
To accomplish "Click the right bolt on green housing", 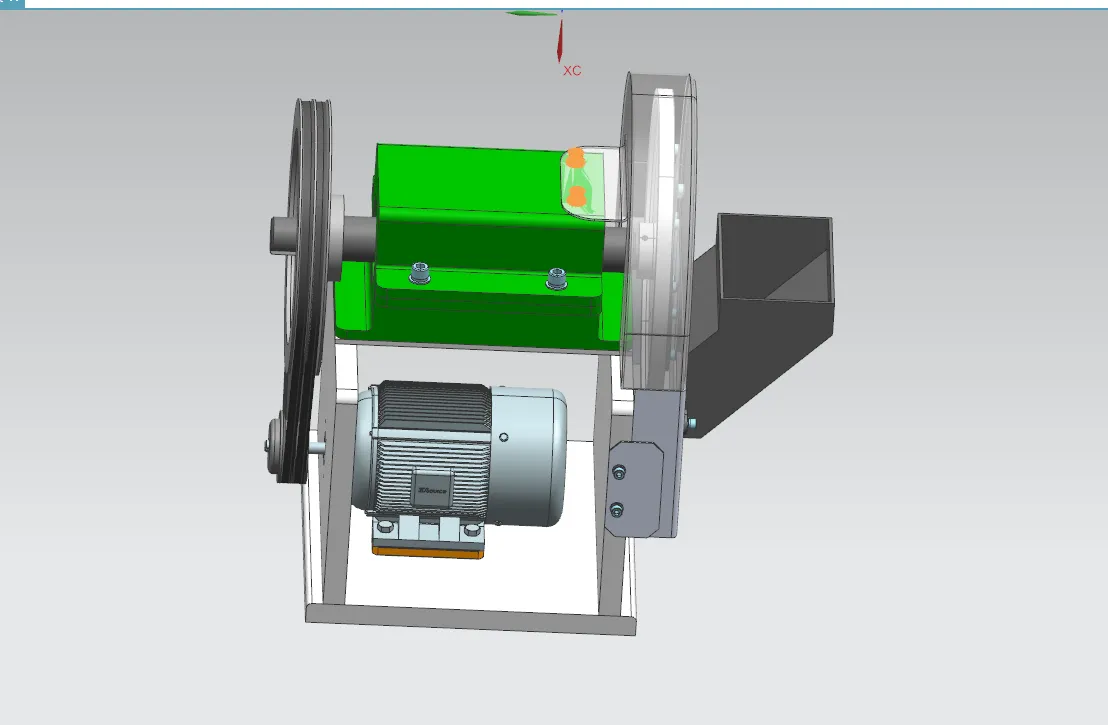I will pyautogui.click(x=556, y=278).
